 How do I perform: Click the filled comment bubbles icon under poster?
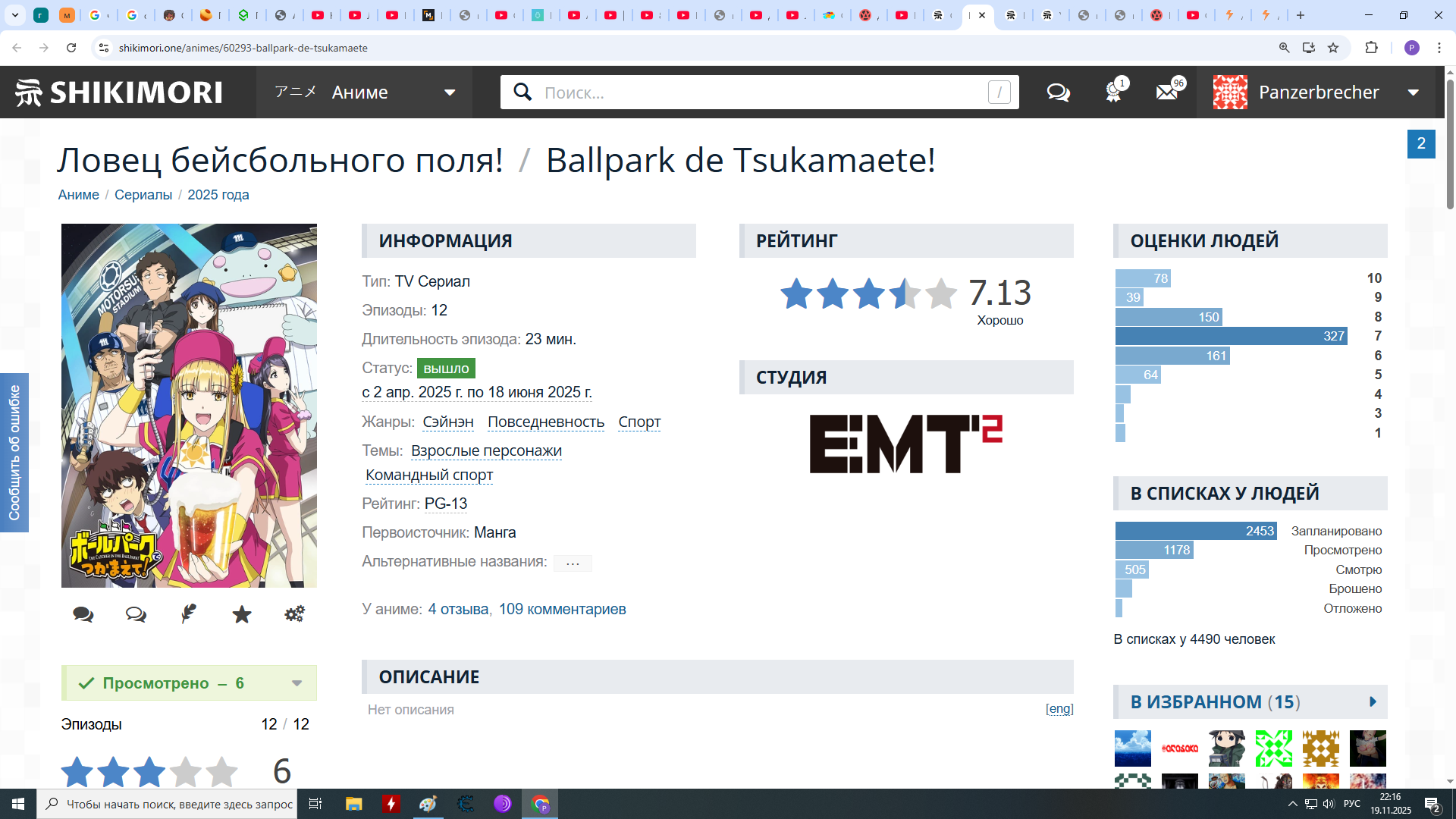tap(83, 613)
